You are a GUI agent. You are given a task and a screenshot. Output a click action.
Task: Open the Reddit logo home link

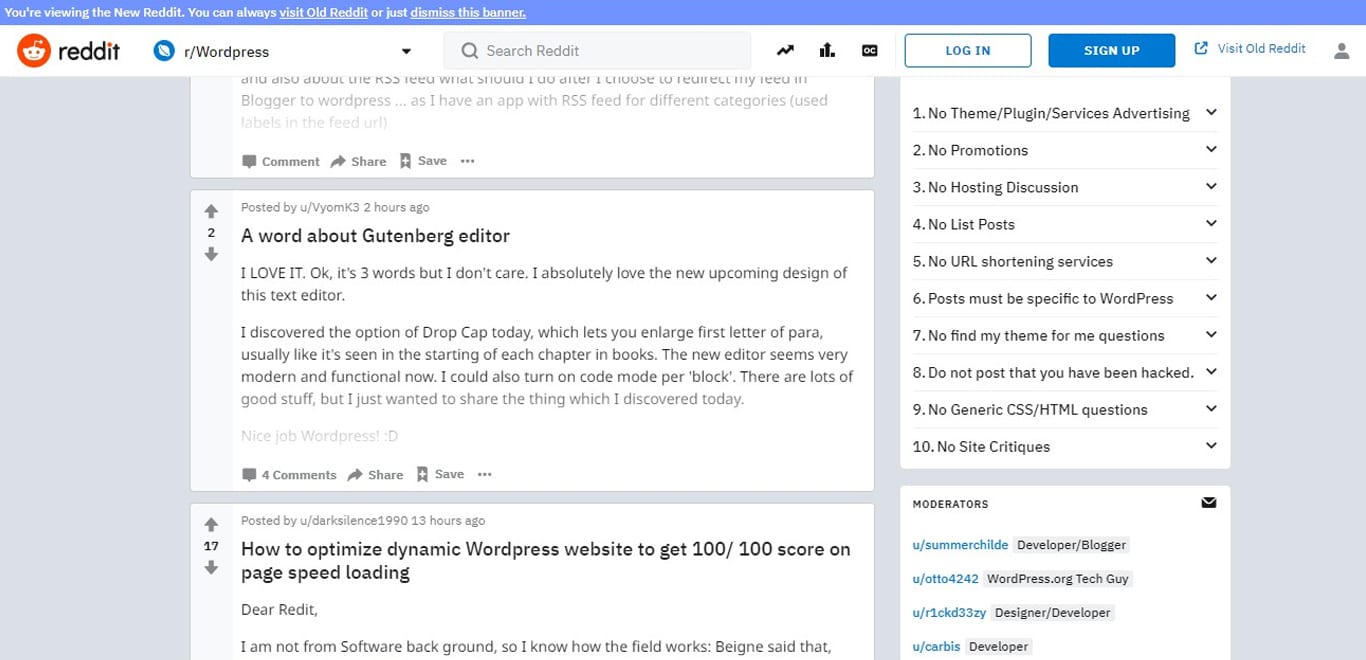coord(68,50)
